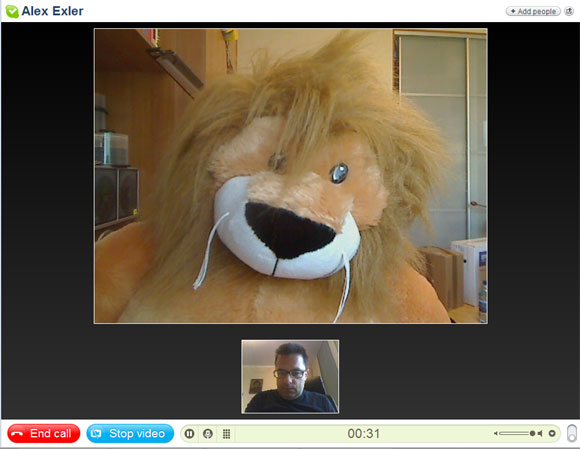
Task: Toggle the vertical switch beside the call toolbar
Action: pyautogui.click(x=572, y=433)
